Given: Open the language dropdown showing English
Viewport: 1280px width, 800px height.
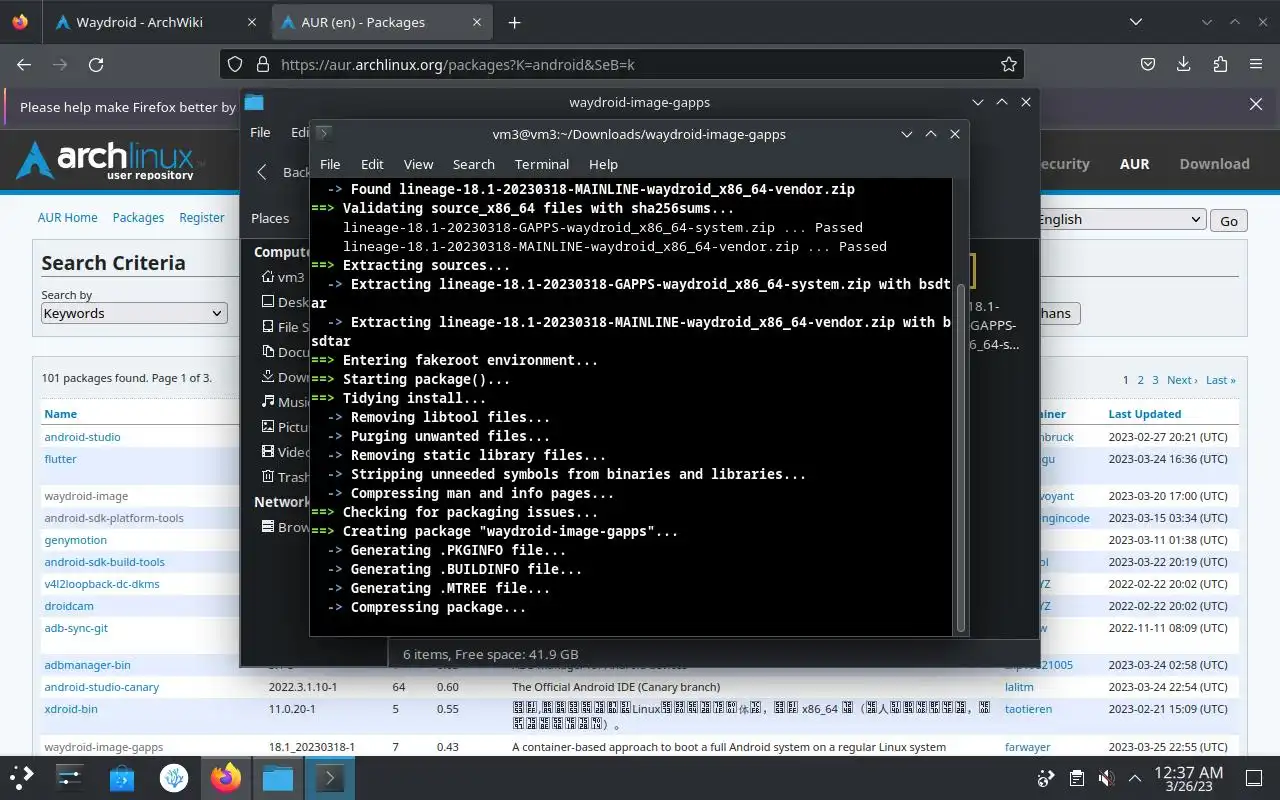Looking at the screenshot, I should [x=1120, y=220].
